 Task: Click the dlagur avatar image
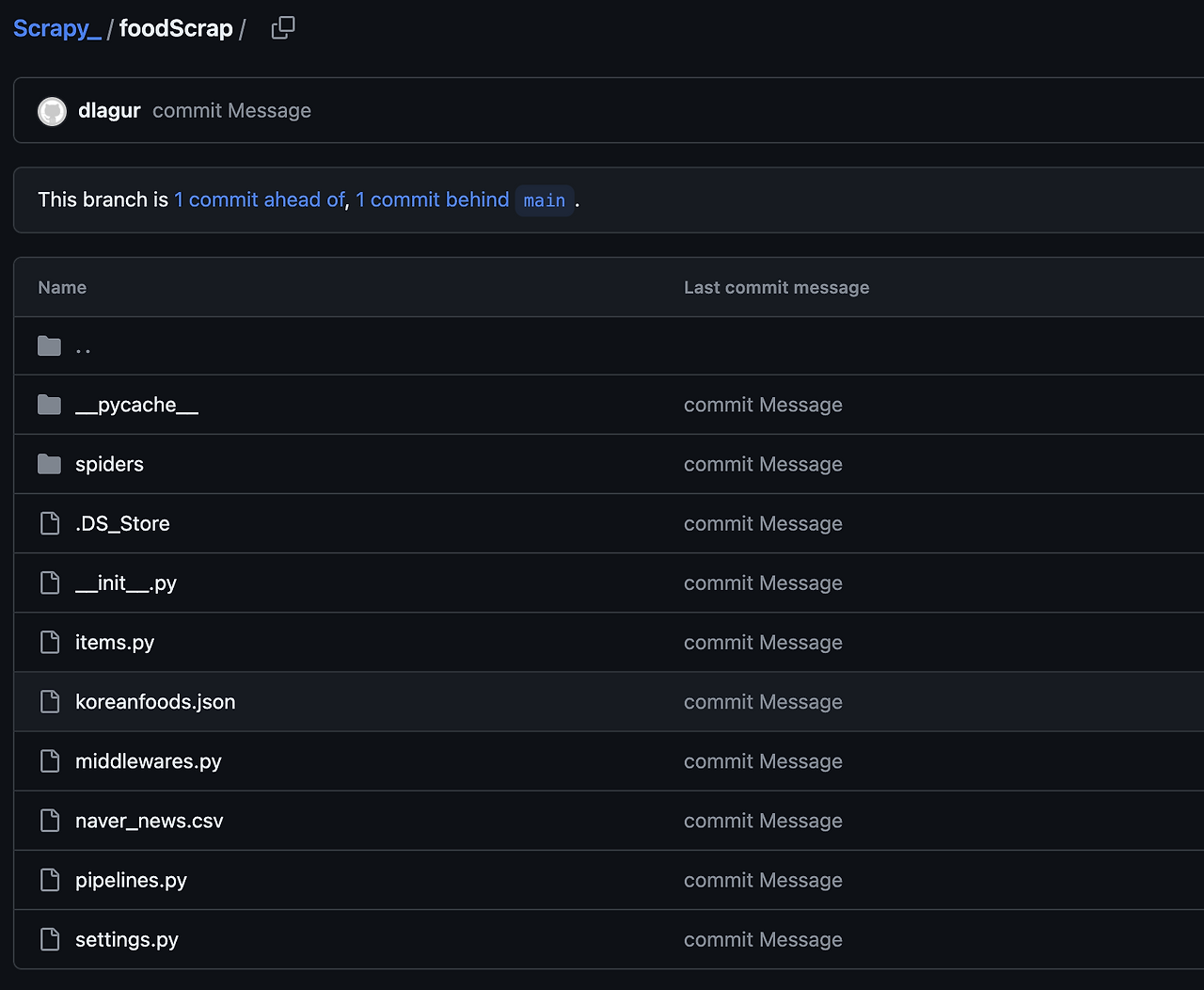click(x=52, y=111)
